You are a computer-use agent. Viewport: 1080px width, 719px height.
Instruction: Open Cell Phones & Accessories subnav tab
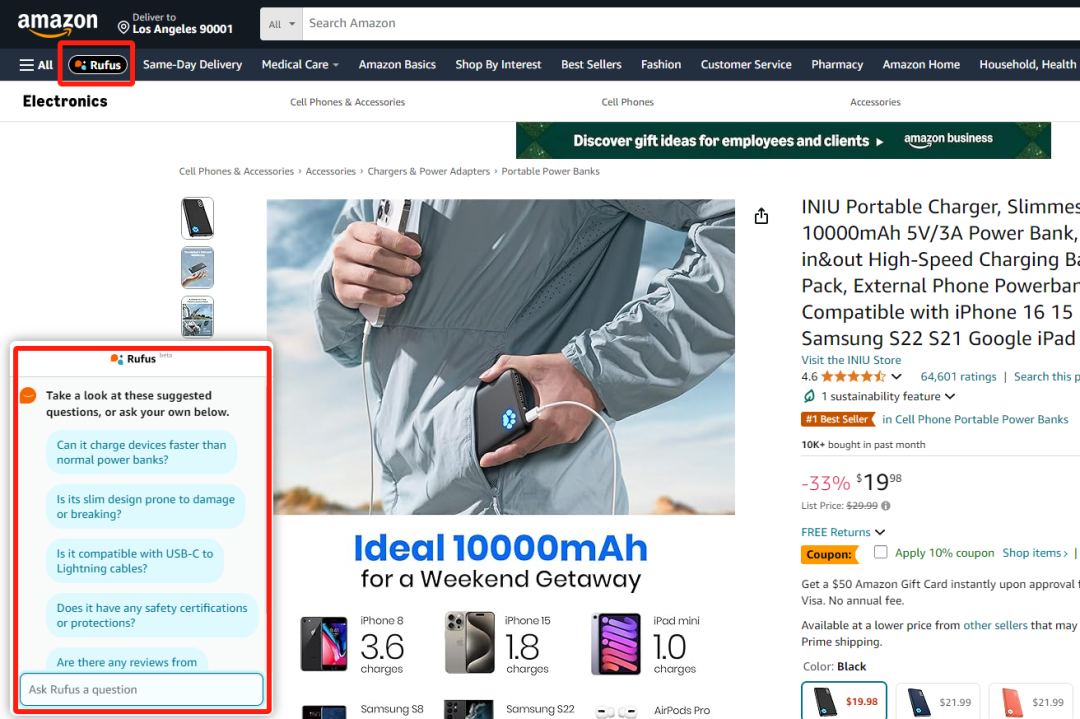pos(347,102)
